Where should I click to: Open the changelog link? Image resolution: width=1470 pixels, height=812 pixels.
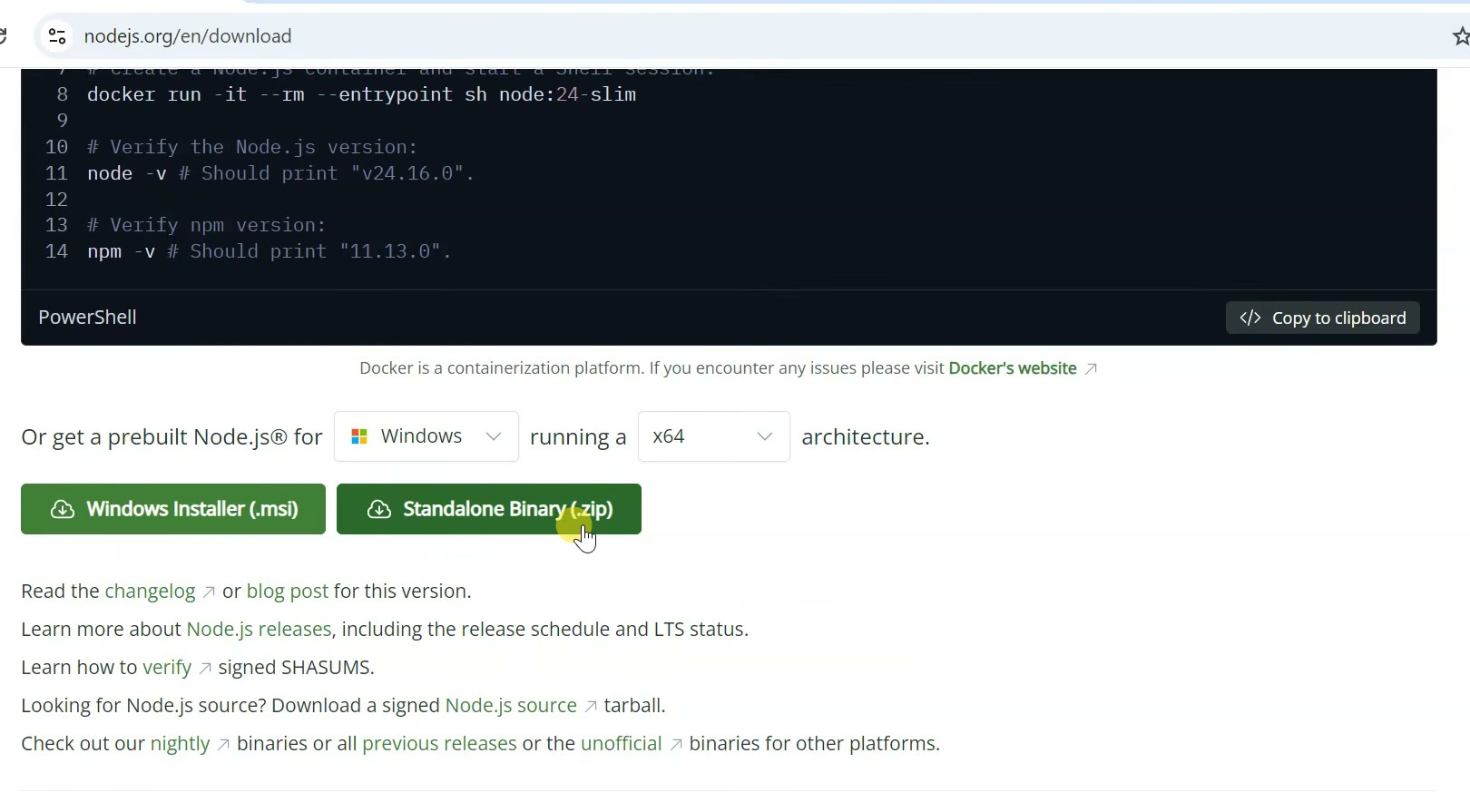point(151,592)
